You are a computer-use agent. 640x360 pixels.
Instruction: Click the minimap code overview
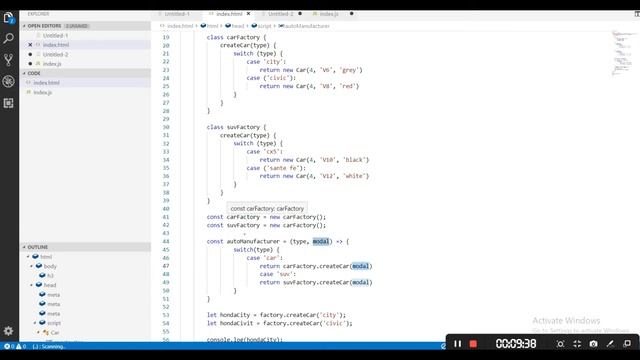pyautogui.click(x=623, y=53)
